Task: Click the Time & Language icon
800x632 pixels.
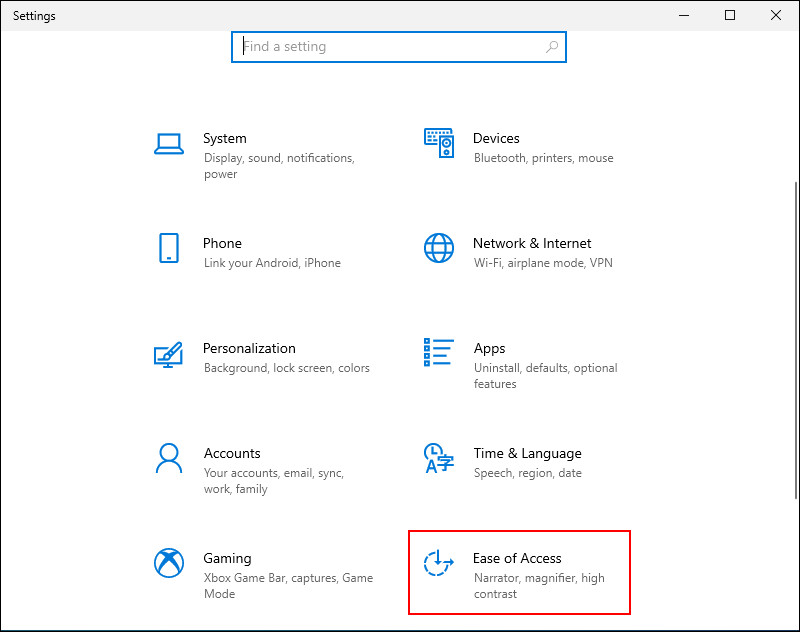Action: pyautogui.click(x=439, y=458)
